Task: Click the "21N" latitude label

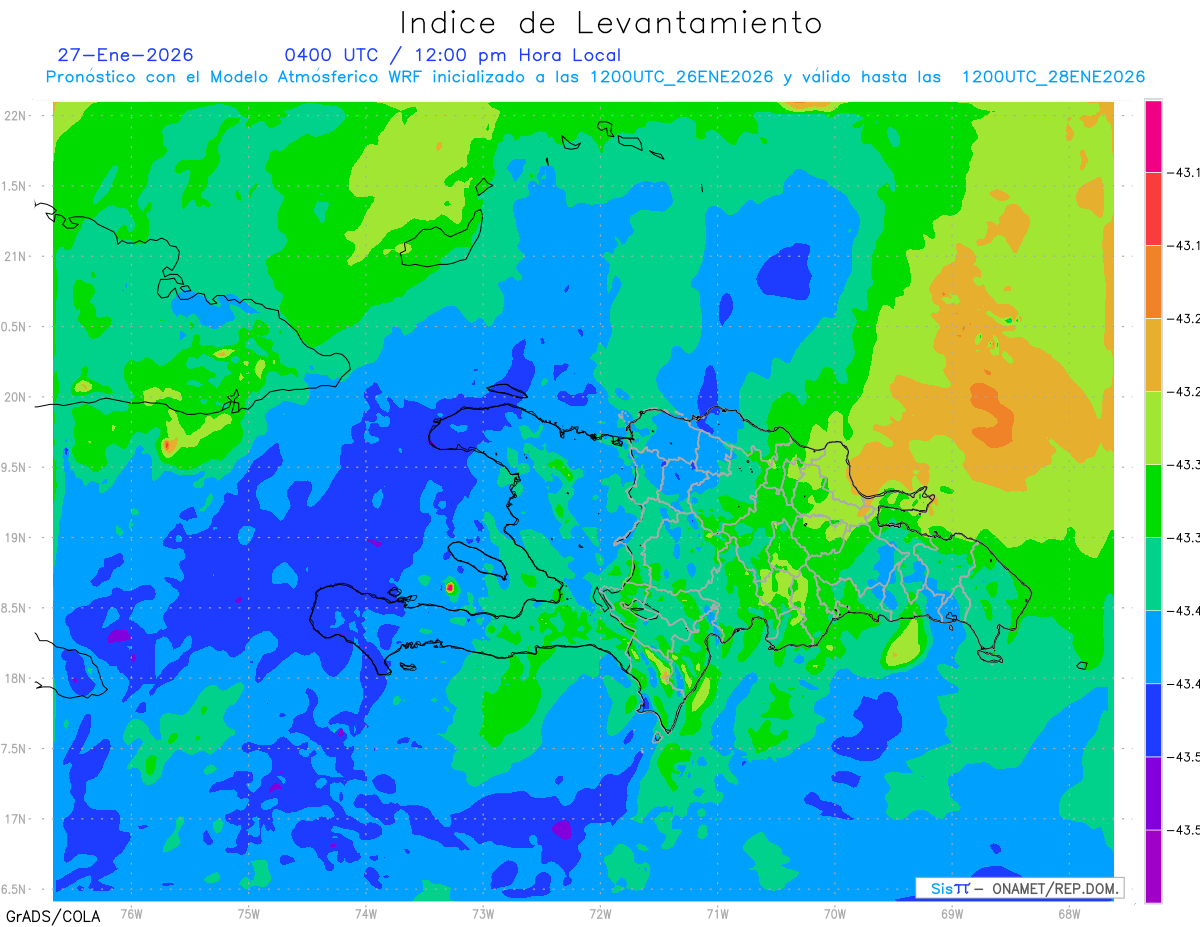Action: pyautogui.click(x=17, y=256)
